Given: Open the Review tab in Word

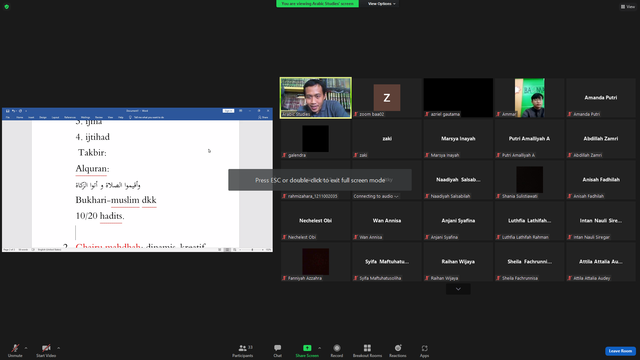Looking at the screenshot, I should coord(99,117).
